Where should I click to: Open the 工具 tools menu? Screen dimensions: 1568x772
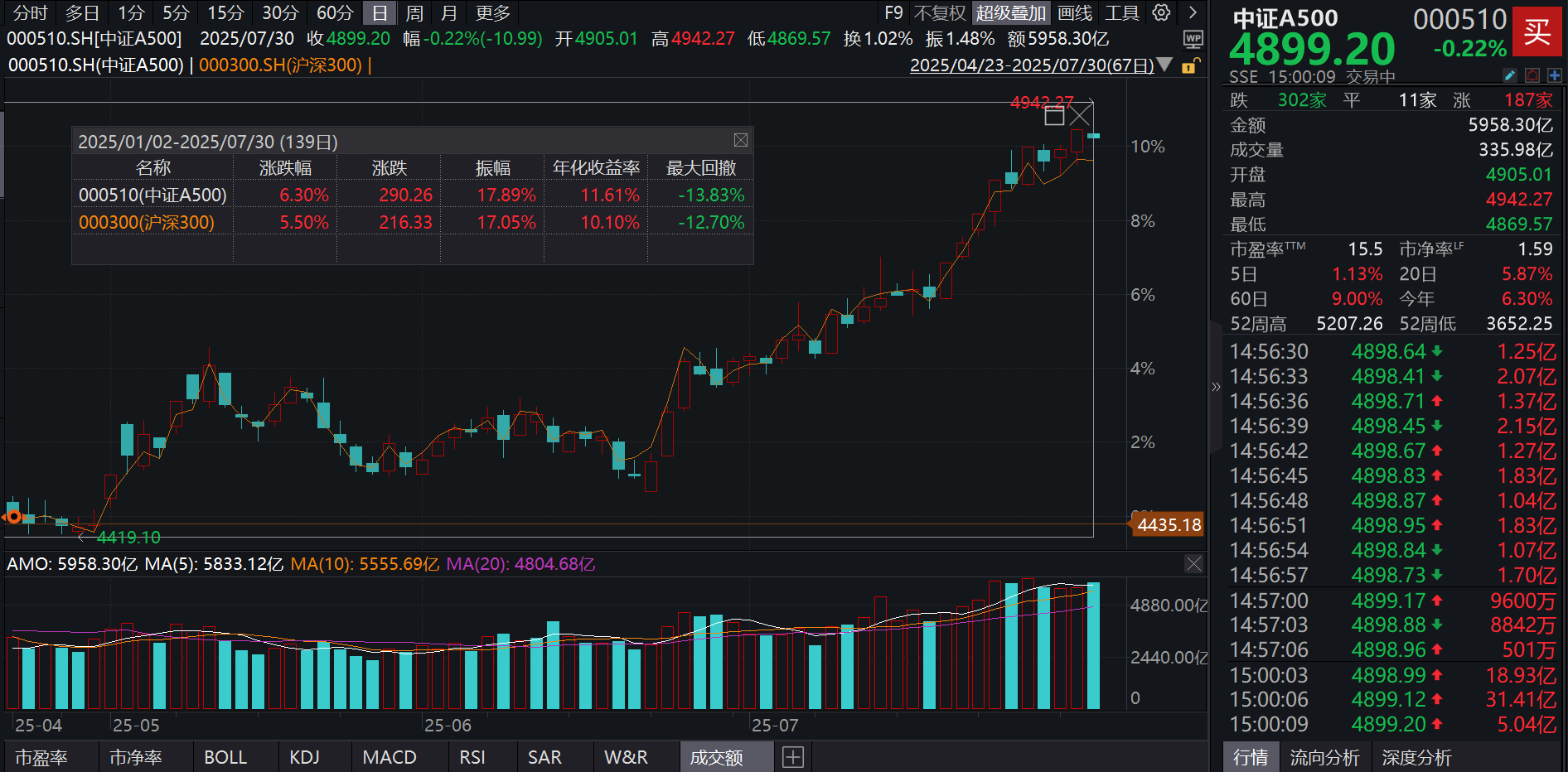(x=1123, y=13)
